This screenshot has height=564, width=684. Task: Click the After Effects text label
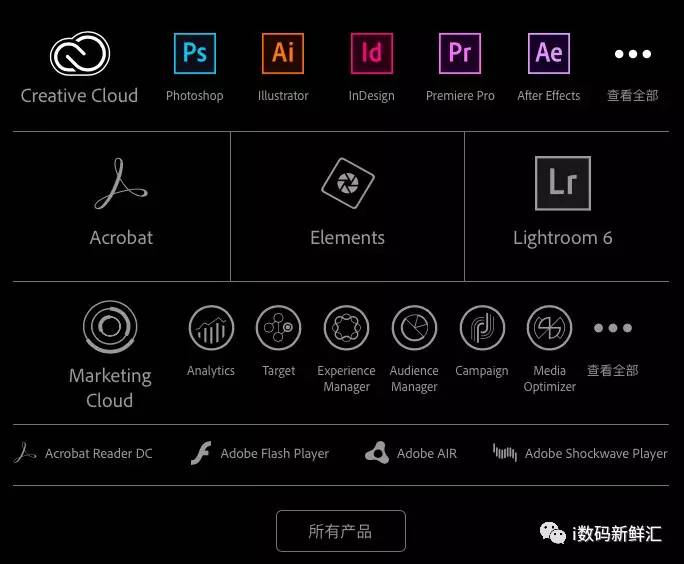(549, 96)
